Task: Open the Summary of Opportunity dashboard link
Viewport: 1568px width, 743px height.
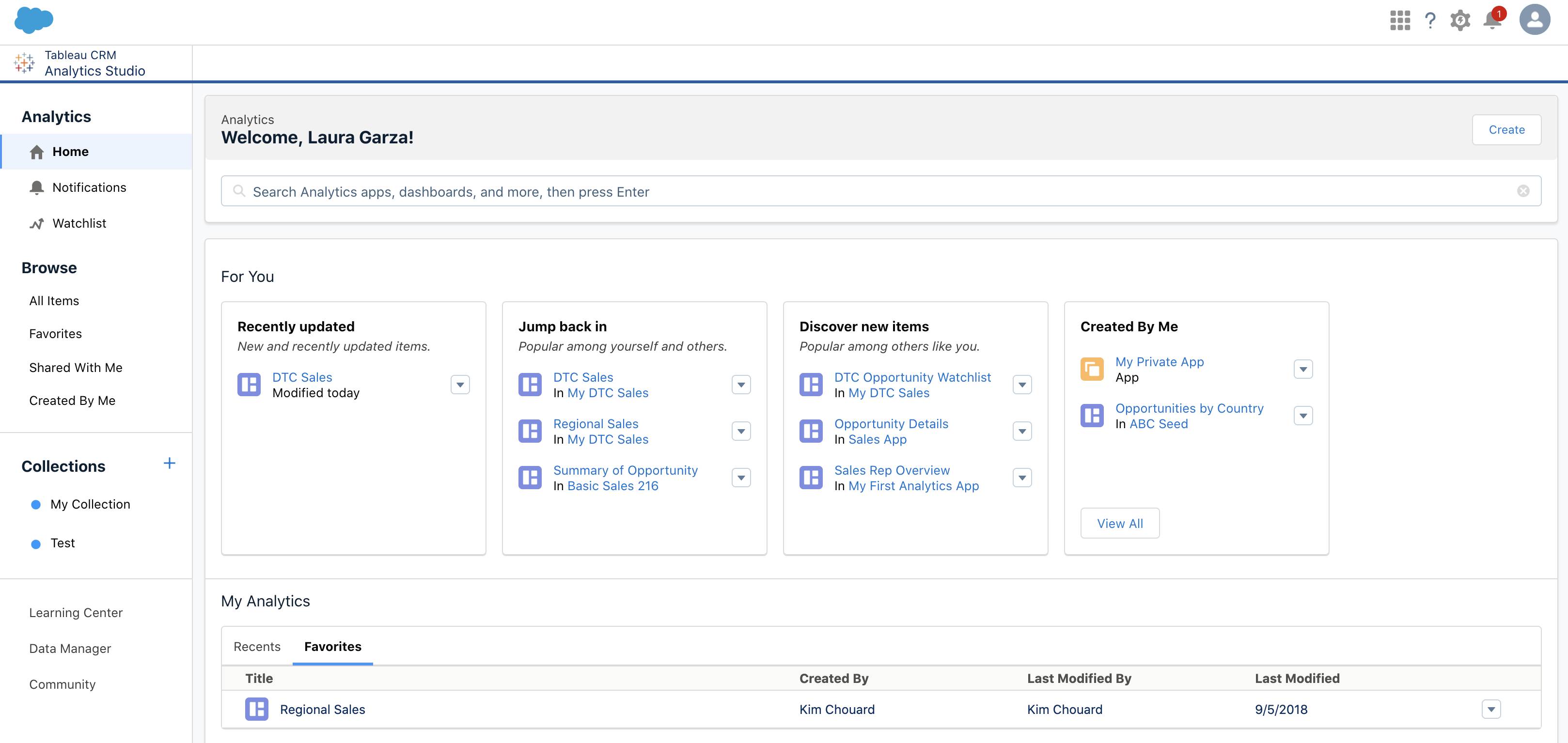Action: pos(626,470)
